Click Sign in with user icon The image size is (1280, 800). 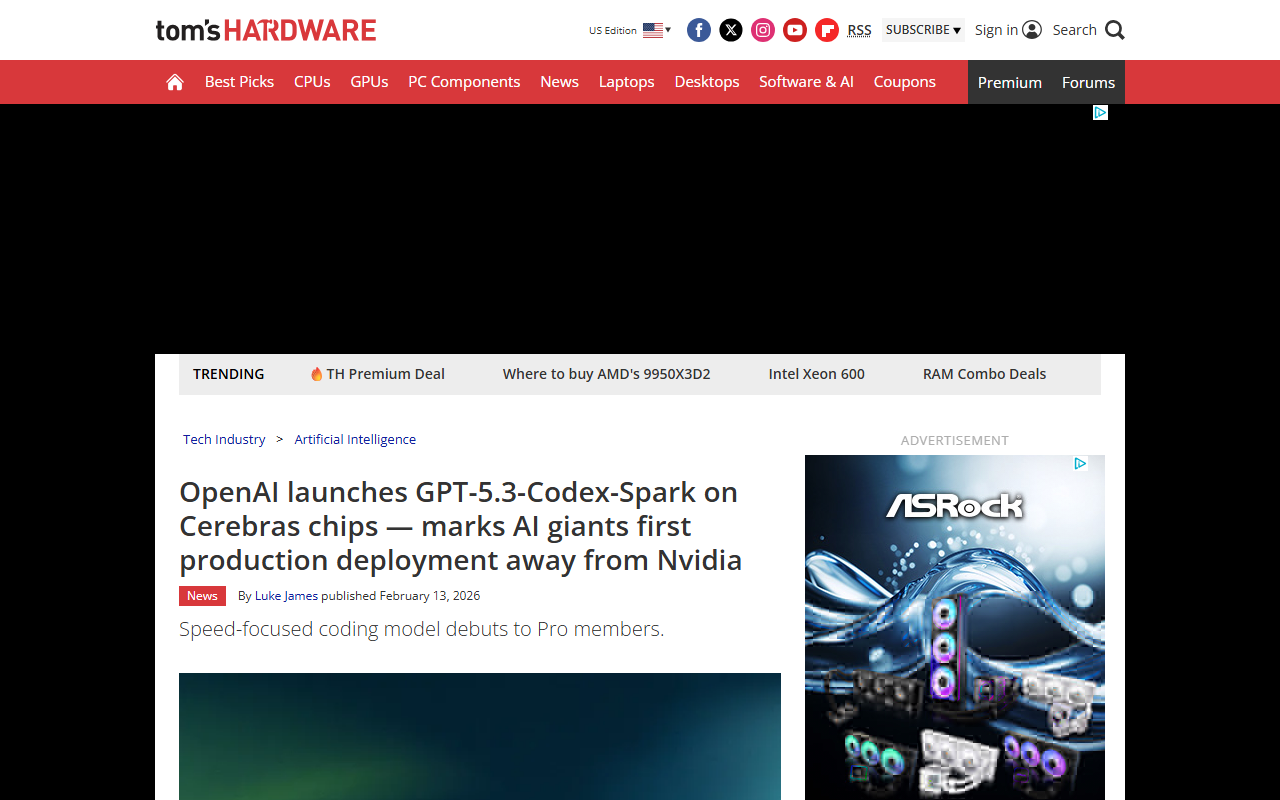click(x=1008, y=30)
